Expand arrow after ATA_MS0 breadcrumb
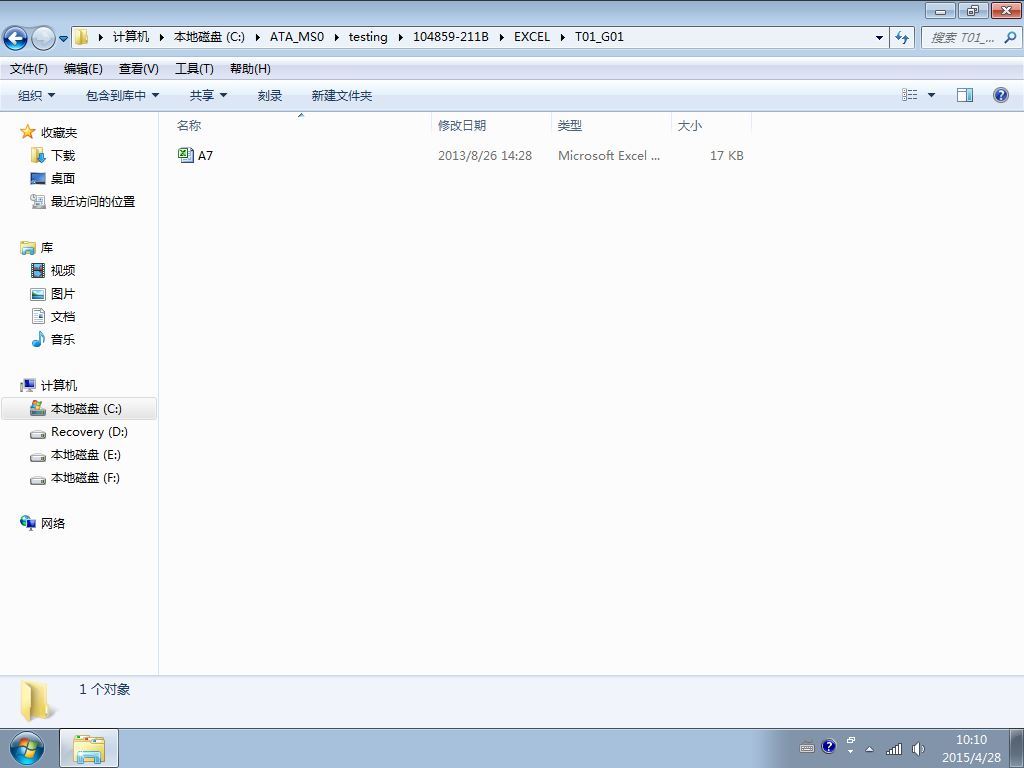 [x=337, y=37]
